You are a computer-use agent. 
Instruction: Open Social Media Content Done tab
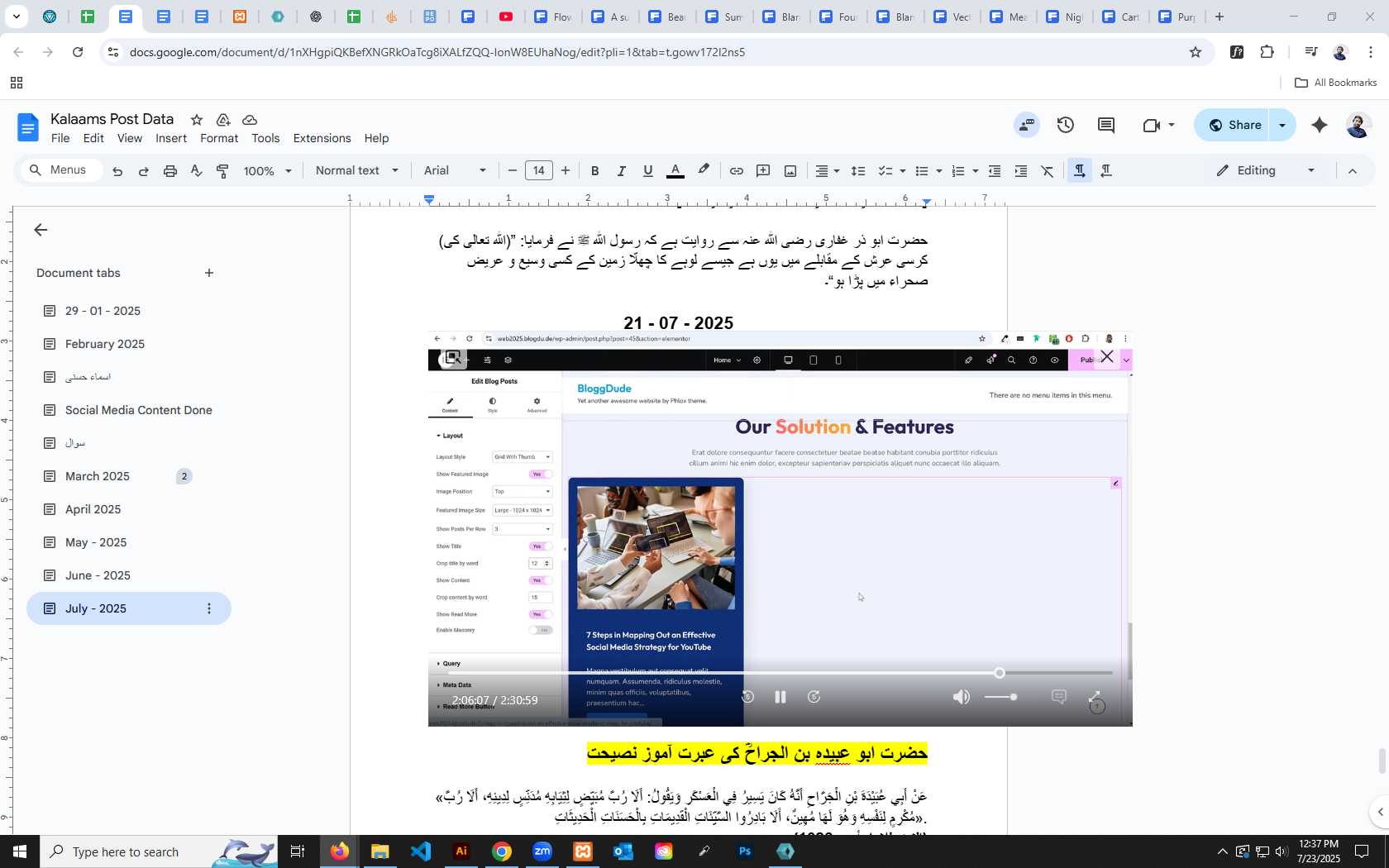pos(139,410)
